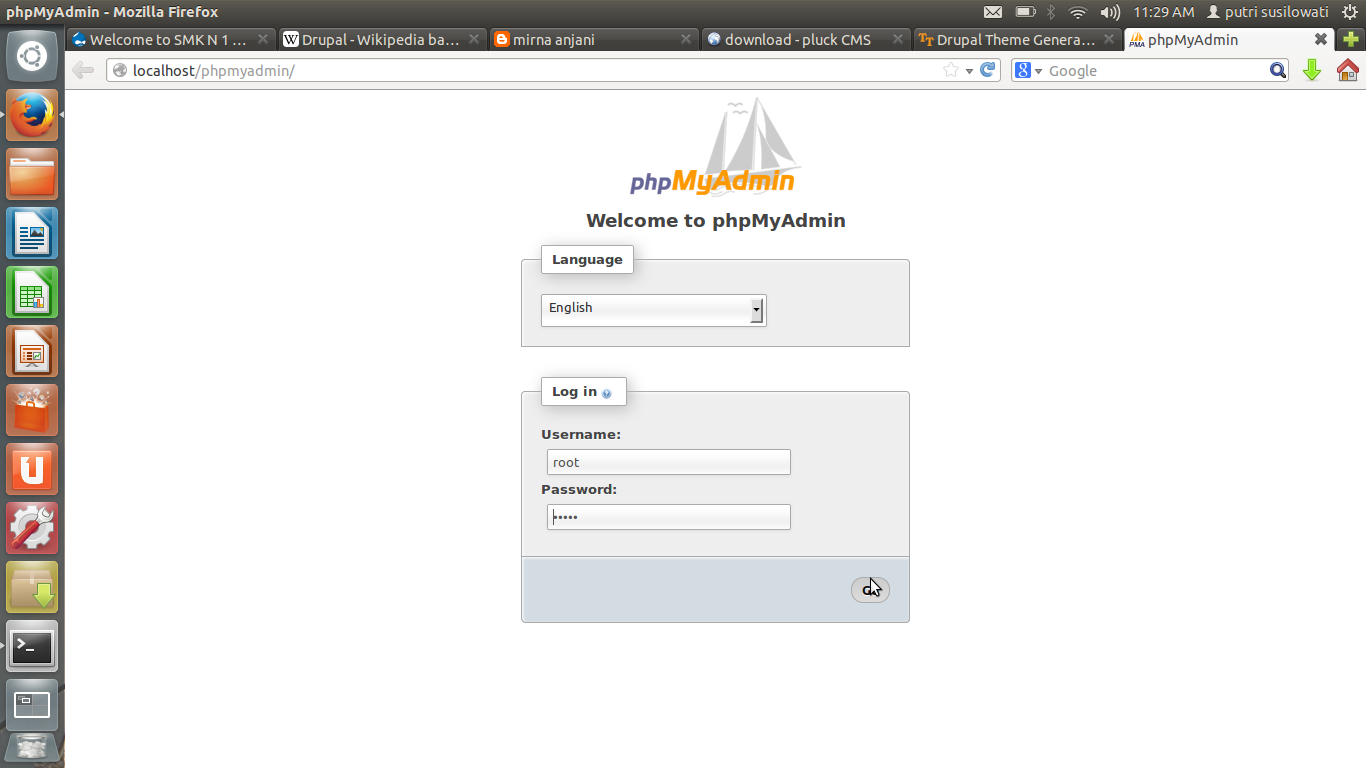Image resolution: width=1366 pixels, height=768 pixels.
Task: Click the Go login button
Action: (x=870, y=590)
